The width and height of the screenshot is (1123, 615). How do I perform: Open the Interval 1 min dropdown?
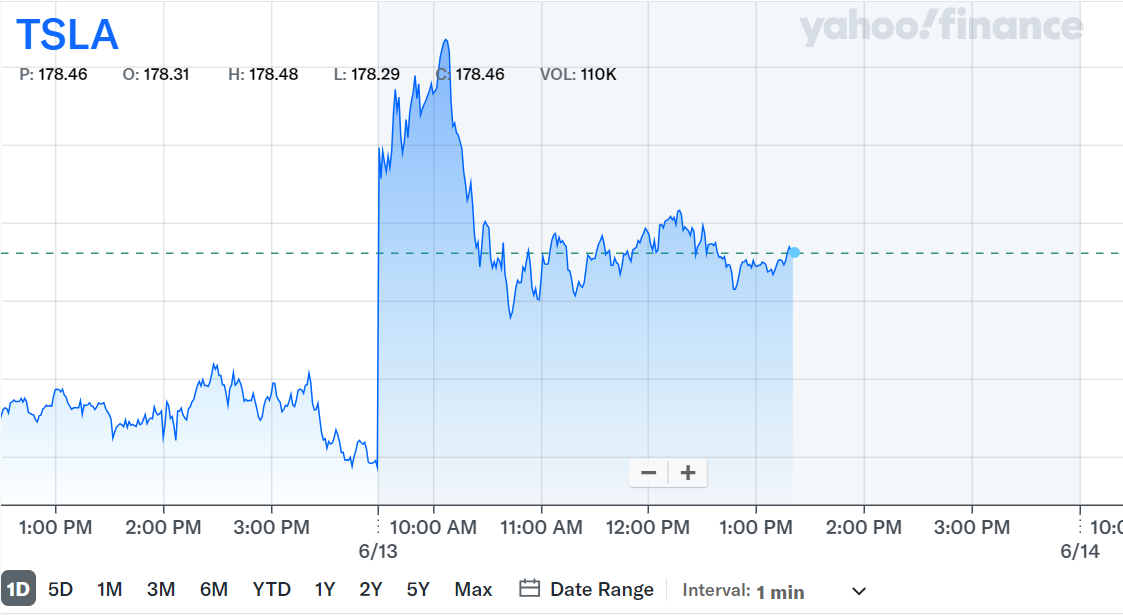pyautogui.click(x=780, y=591)
